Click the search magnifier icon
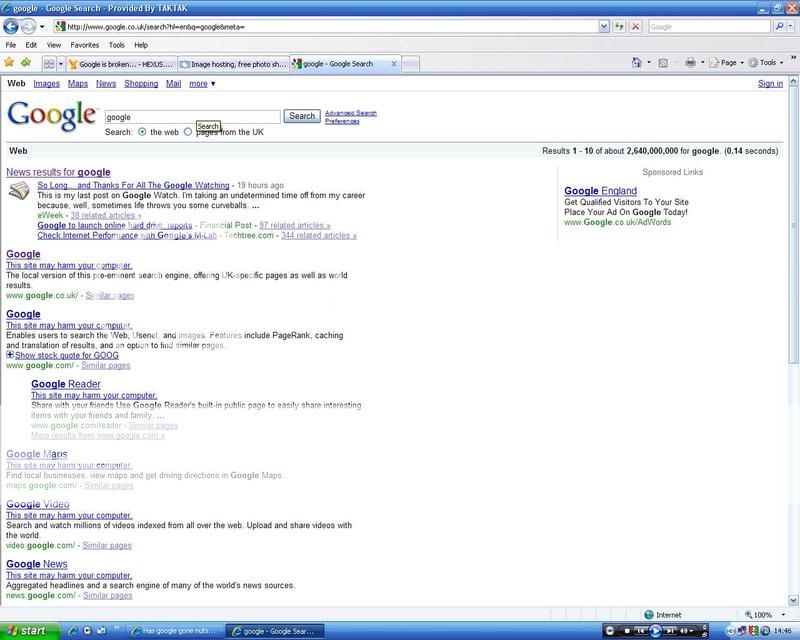 click(780, 27)
